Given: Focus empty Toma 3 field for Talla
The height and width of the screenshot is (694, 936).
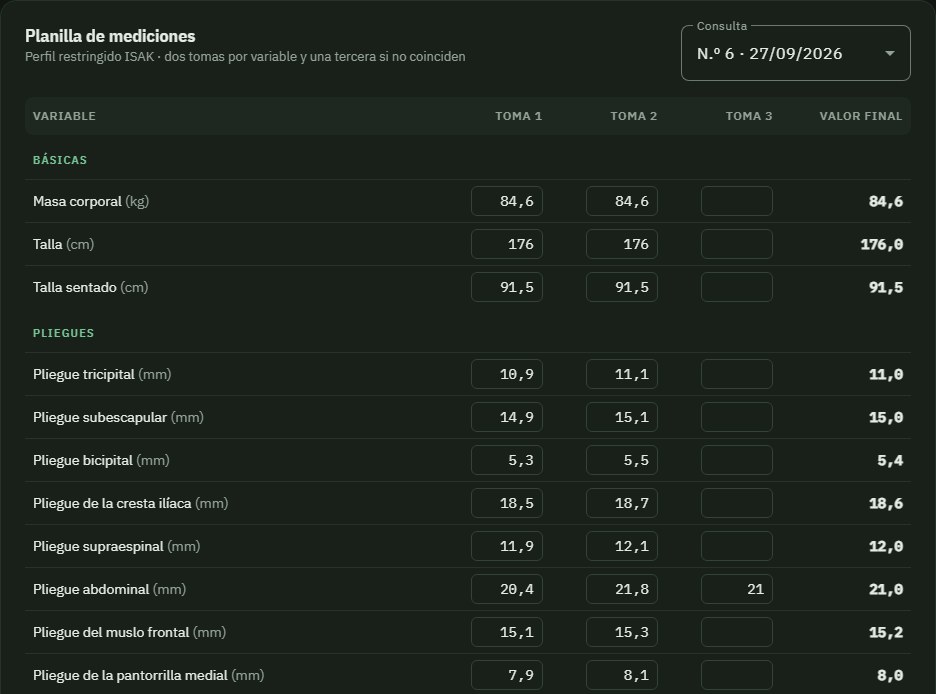Looking at the screenshot, I should pyautogui.click(x=737, y=244).
